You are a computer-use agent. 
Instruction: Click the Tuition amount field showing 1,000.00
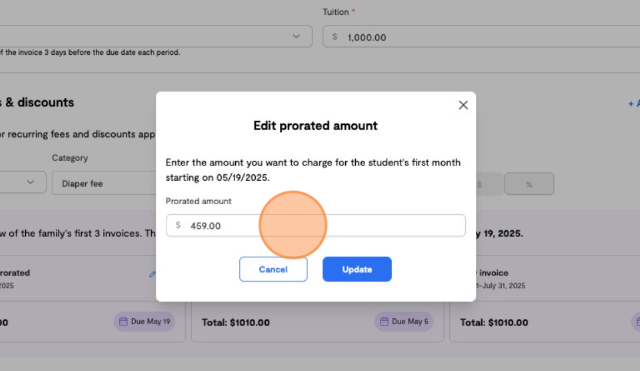(x=481, y=37)
